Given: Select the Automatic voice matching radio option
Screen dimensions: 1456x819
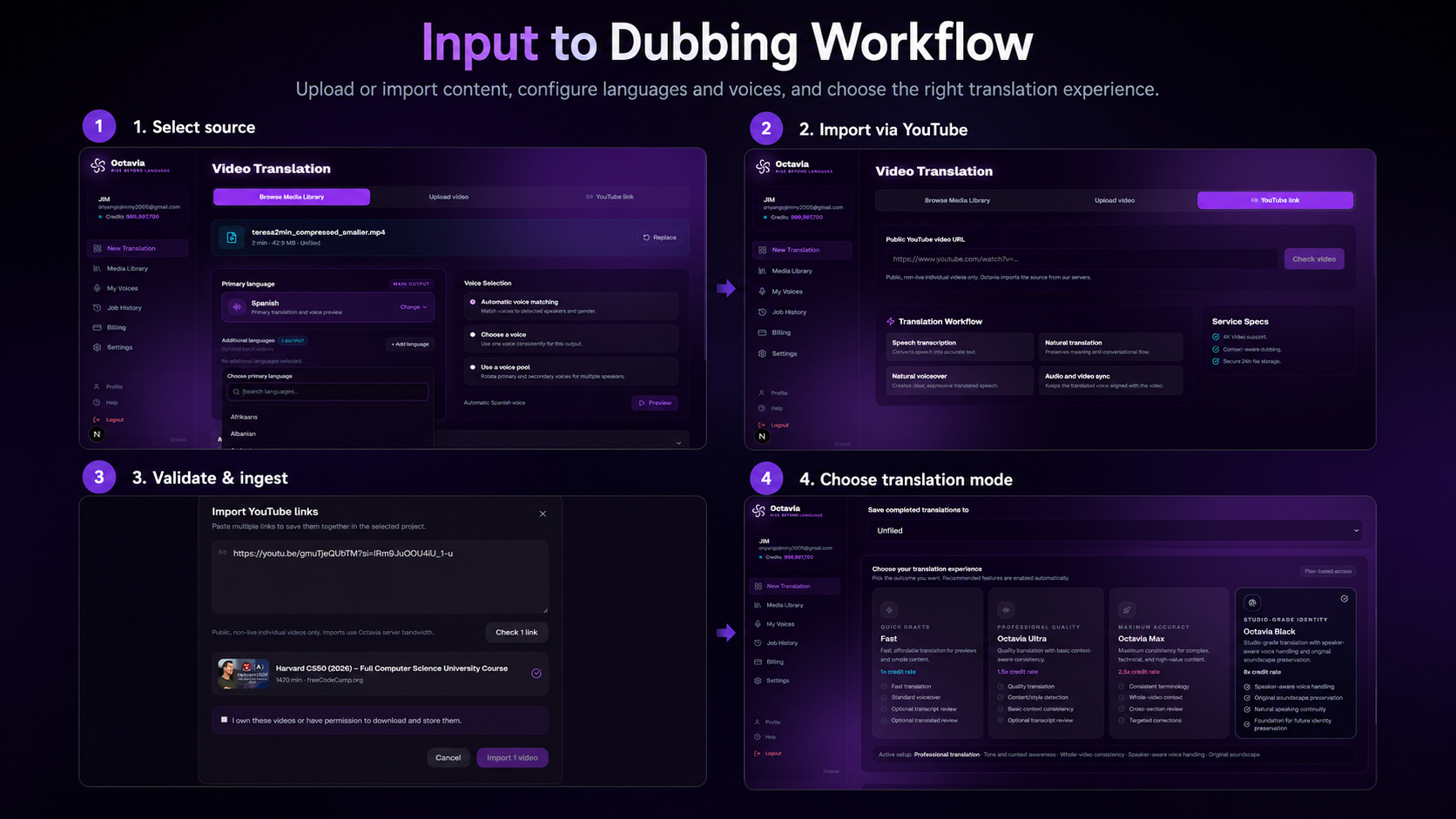Looking at the screenshot, I should point(473,302).
